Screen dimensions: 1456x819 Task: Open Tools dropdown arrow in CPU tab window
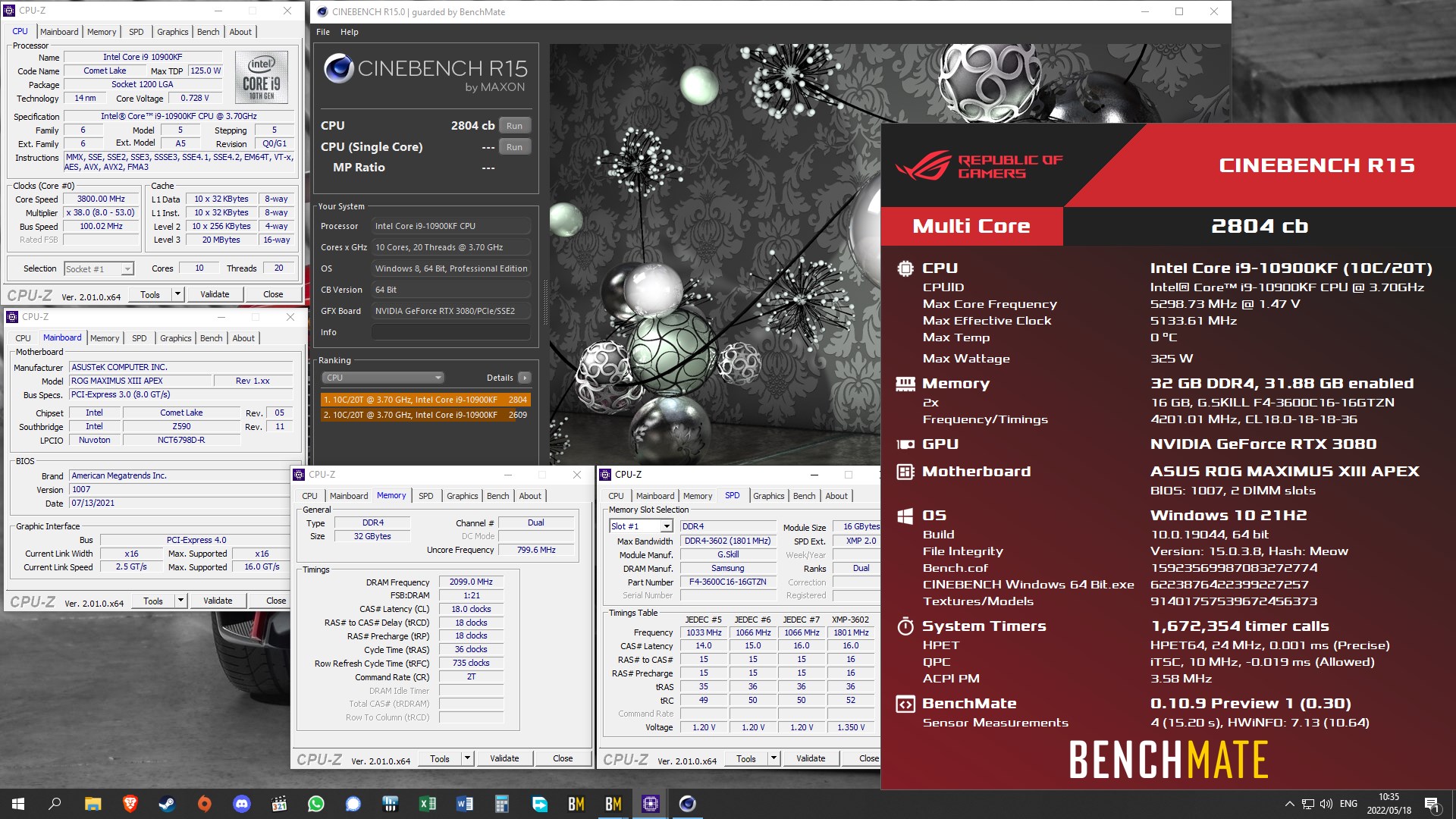tap(177, 294)
